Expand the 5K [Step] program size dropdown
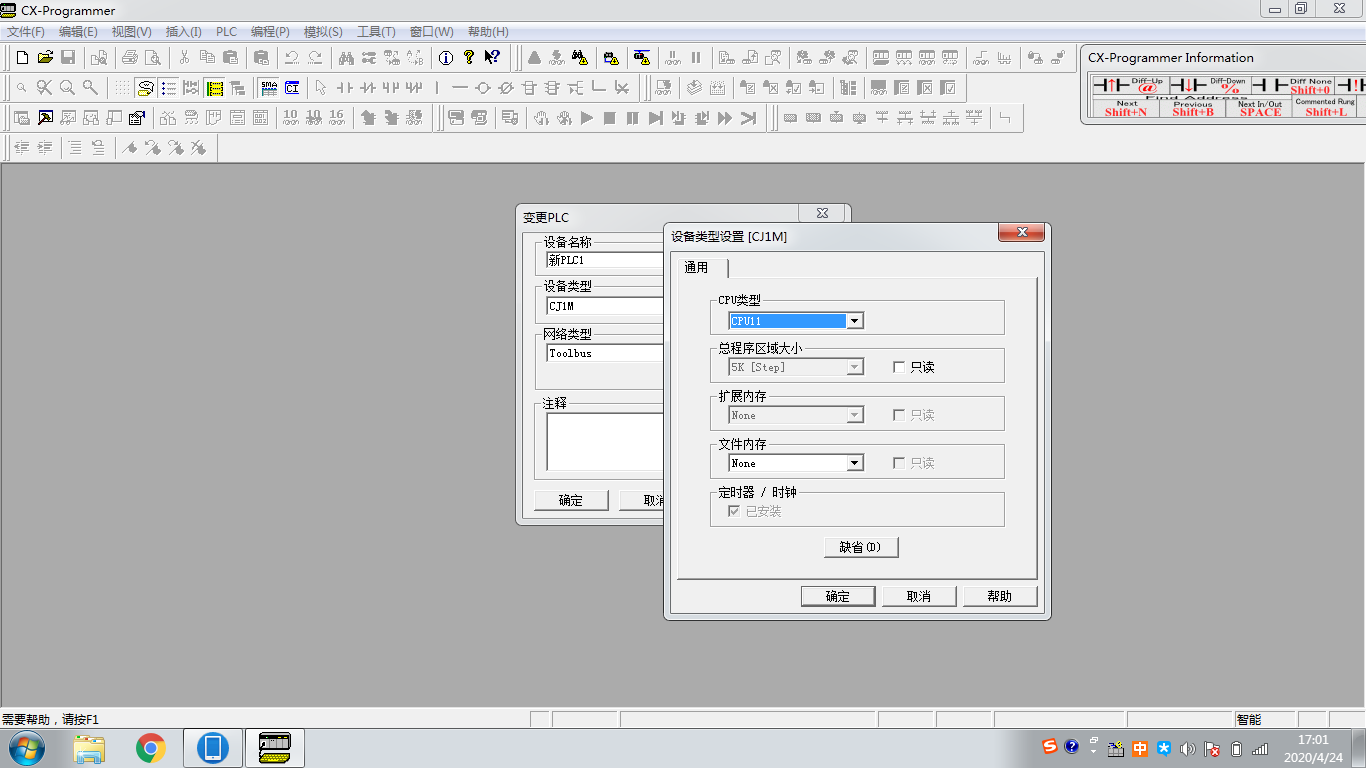This screenshot has width=1366, height=768. (854, 367)
